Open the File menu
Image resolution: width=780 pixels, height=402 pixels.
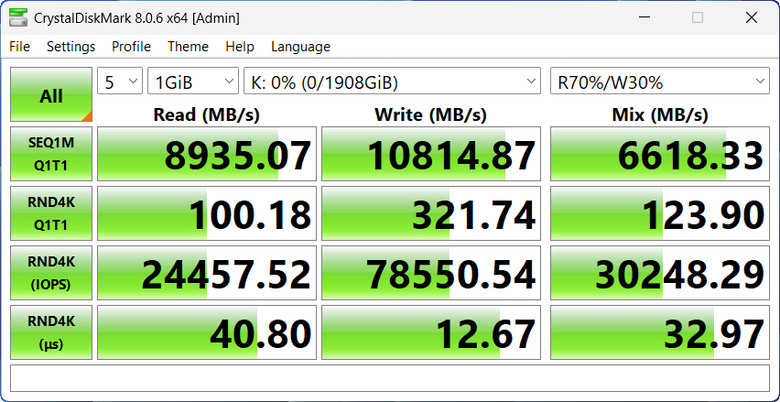coord(19,47)
